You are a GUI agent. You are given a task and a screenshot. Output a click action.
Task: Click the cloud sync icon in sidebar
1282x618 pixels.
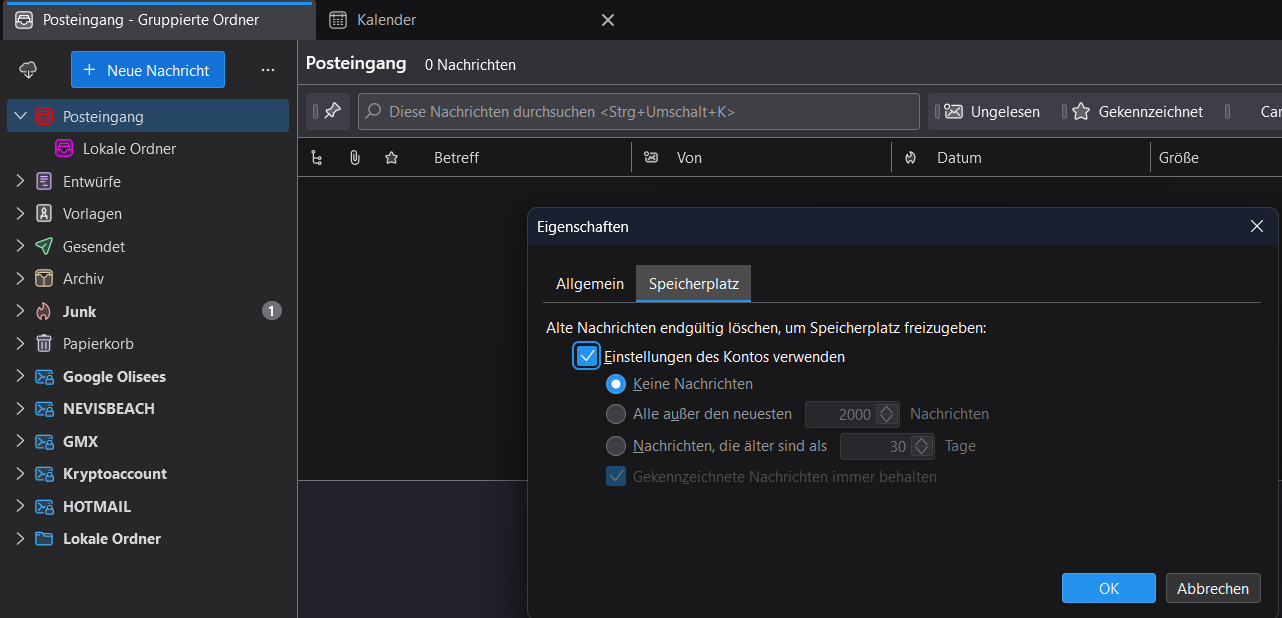[28, 70]
